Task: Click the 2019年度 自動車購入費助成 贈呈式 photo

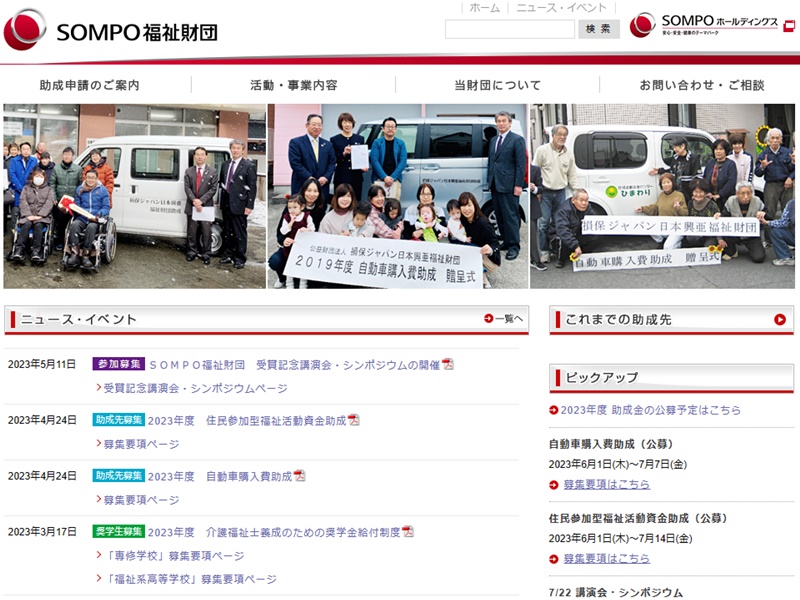Action: [398, 196]
